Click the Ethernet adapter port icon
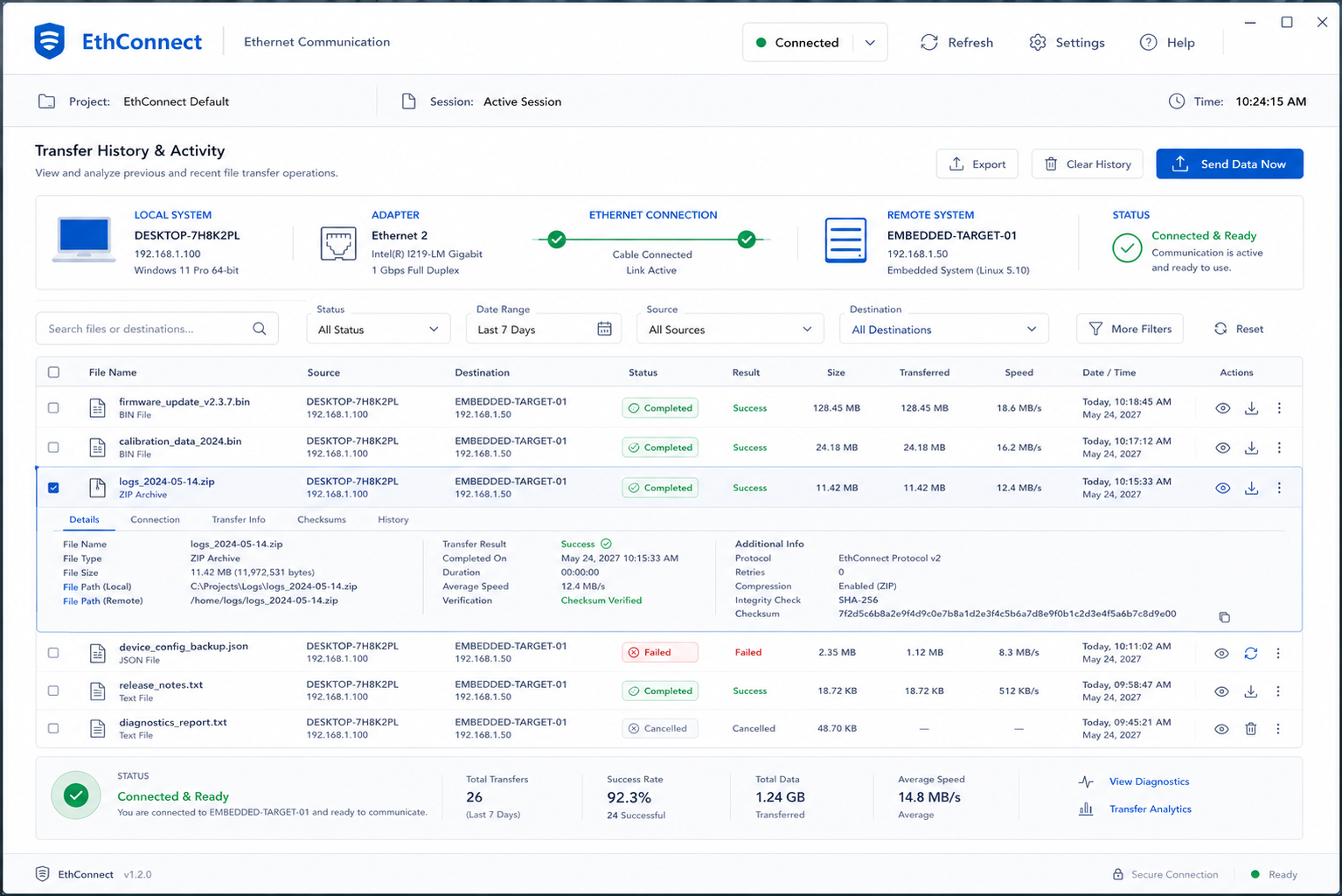1342x896 pixels. (x=338, y=244)
